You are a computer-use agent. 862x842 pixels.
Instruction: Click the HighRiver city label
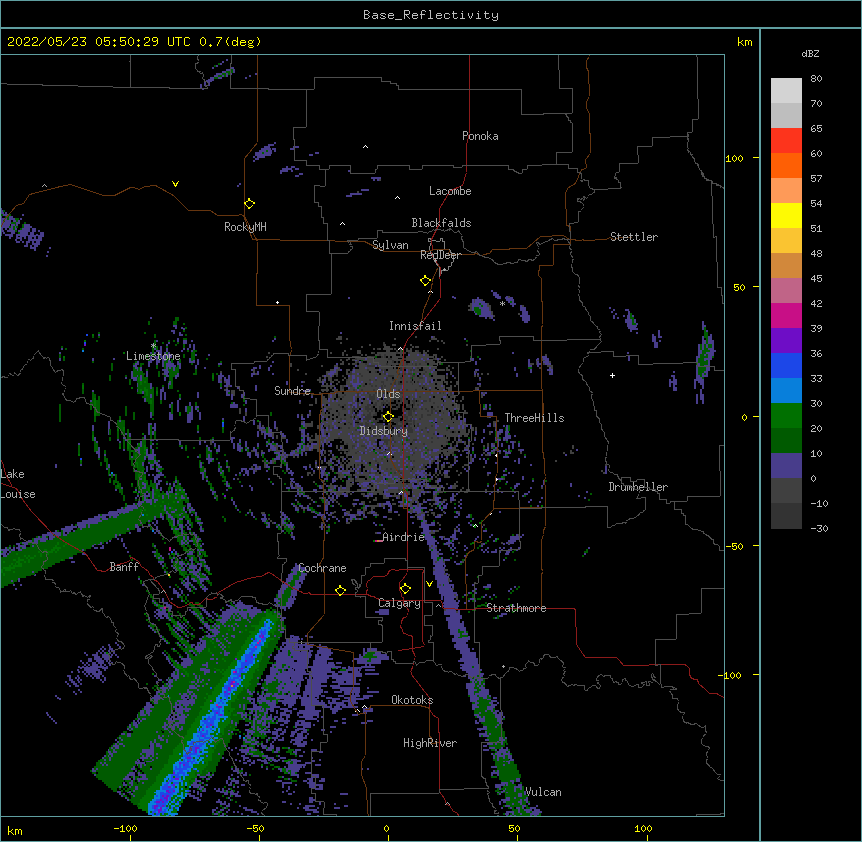tap(430, 743)
